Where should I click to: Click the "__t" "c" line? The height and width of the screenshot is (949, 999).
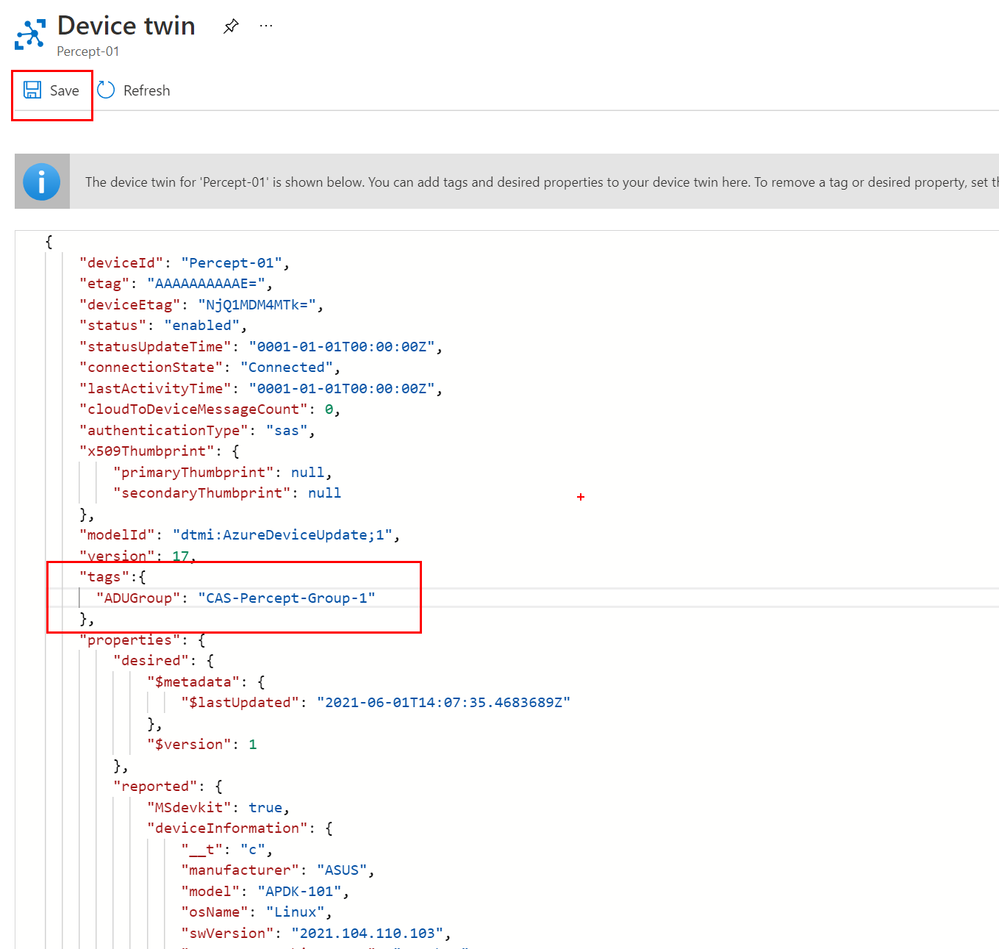tap(227, 850)
